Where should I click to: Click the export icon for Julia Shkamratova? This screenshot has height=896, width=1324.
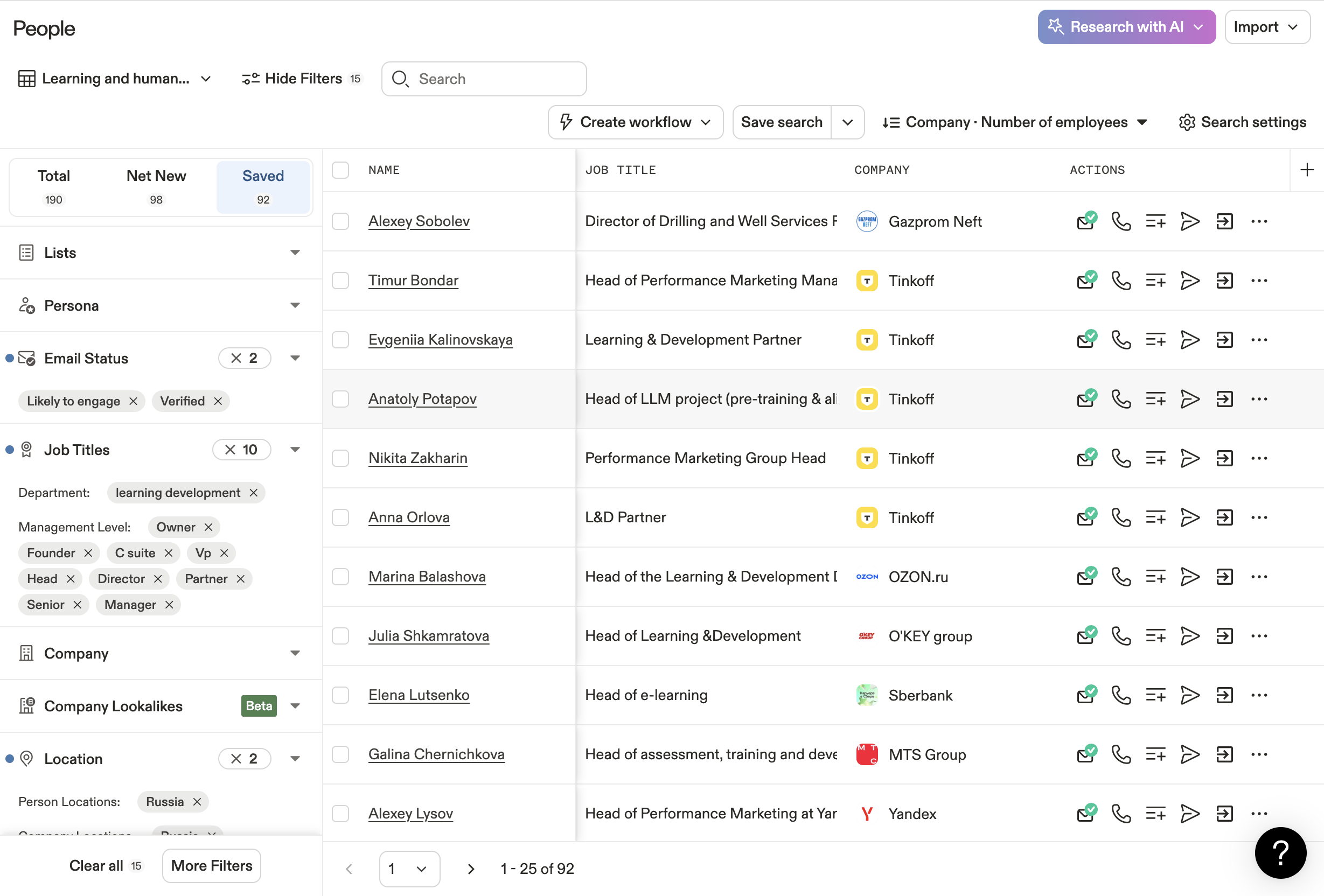1224,636
